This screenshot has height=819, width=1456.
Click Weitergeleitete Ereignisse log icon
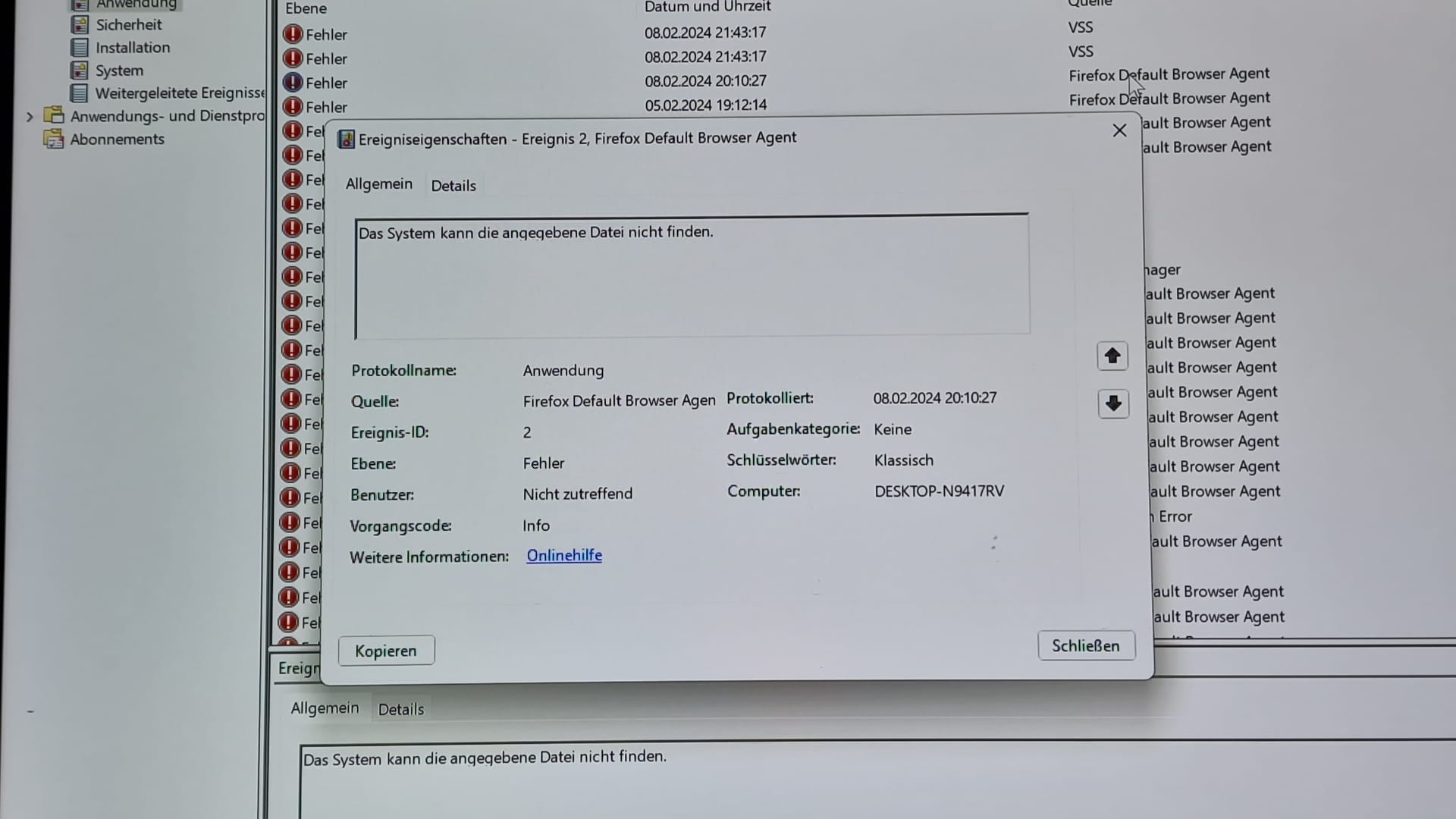tap(79, 93)
